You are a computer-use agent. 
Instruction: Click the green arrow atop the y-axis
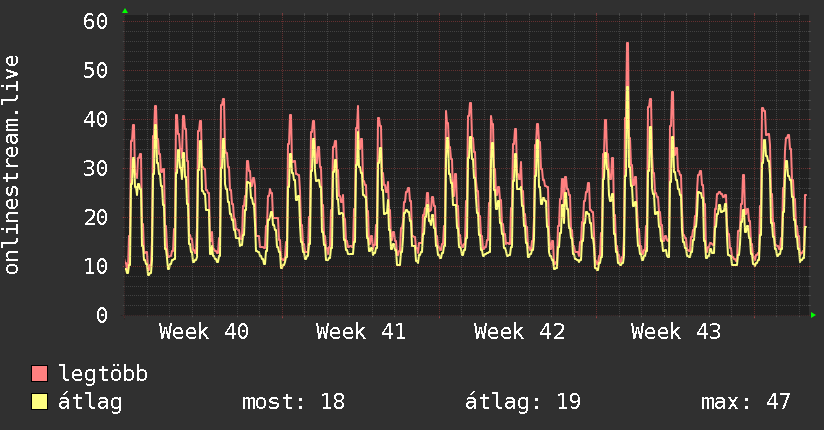tap(125, 11)
